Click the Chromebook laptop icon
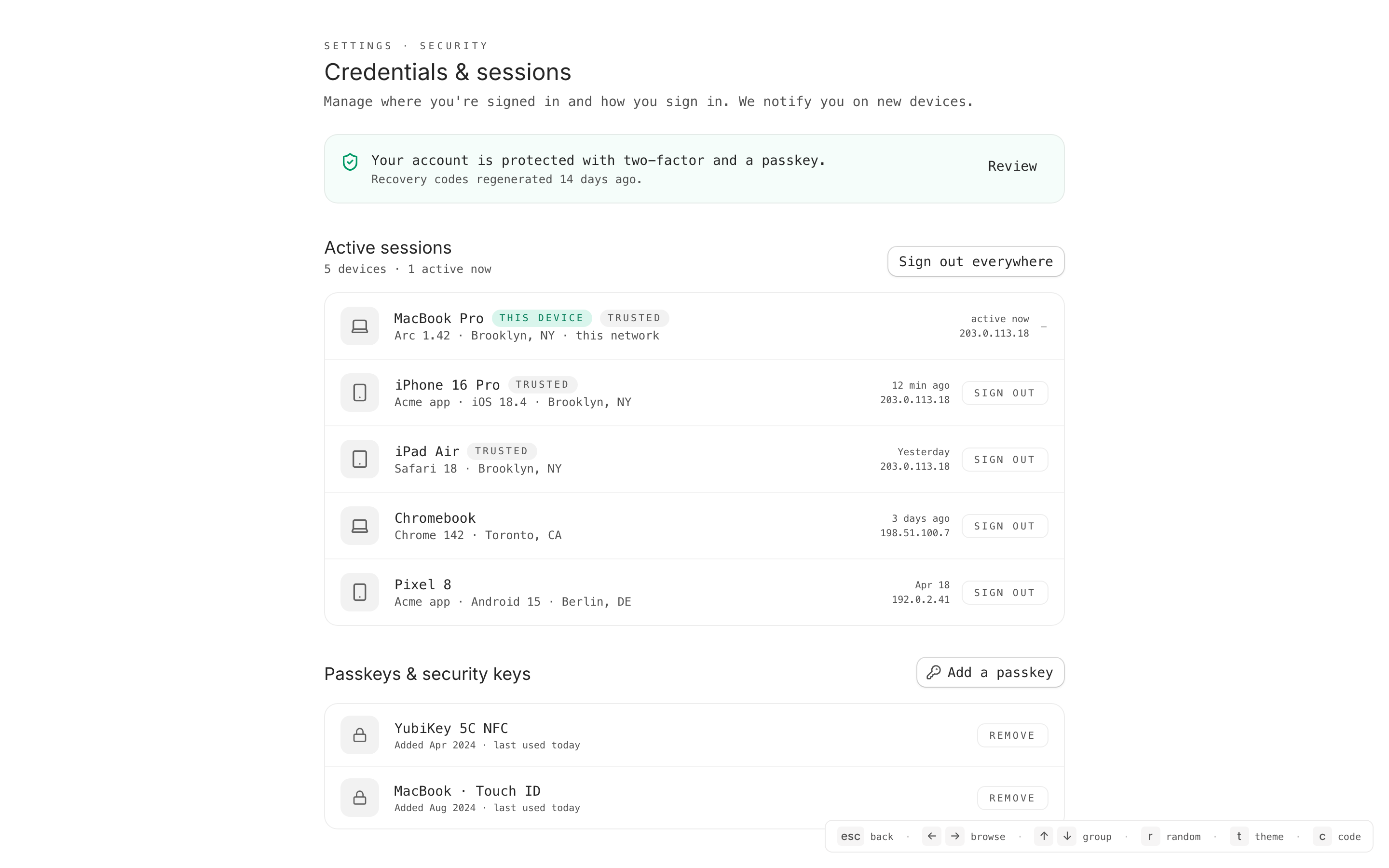This screenshot has height=868, width=1389. point(360,527)
